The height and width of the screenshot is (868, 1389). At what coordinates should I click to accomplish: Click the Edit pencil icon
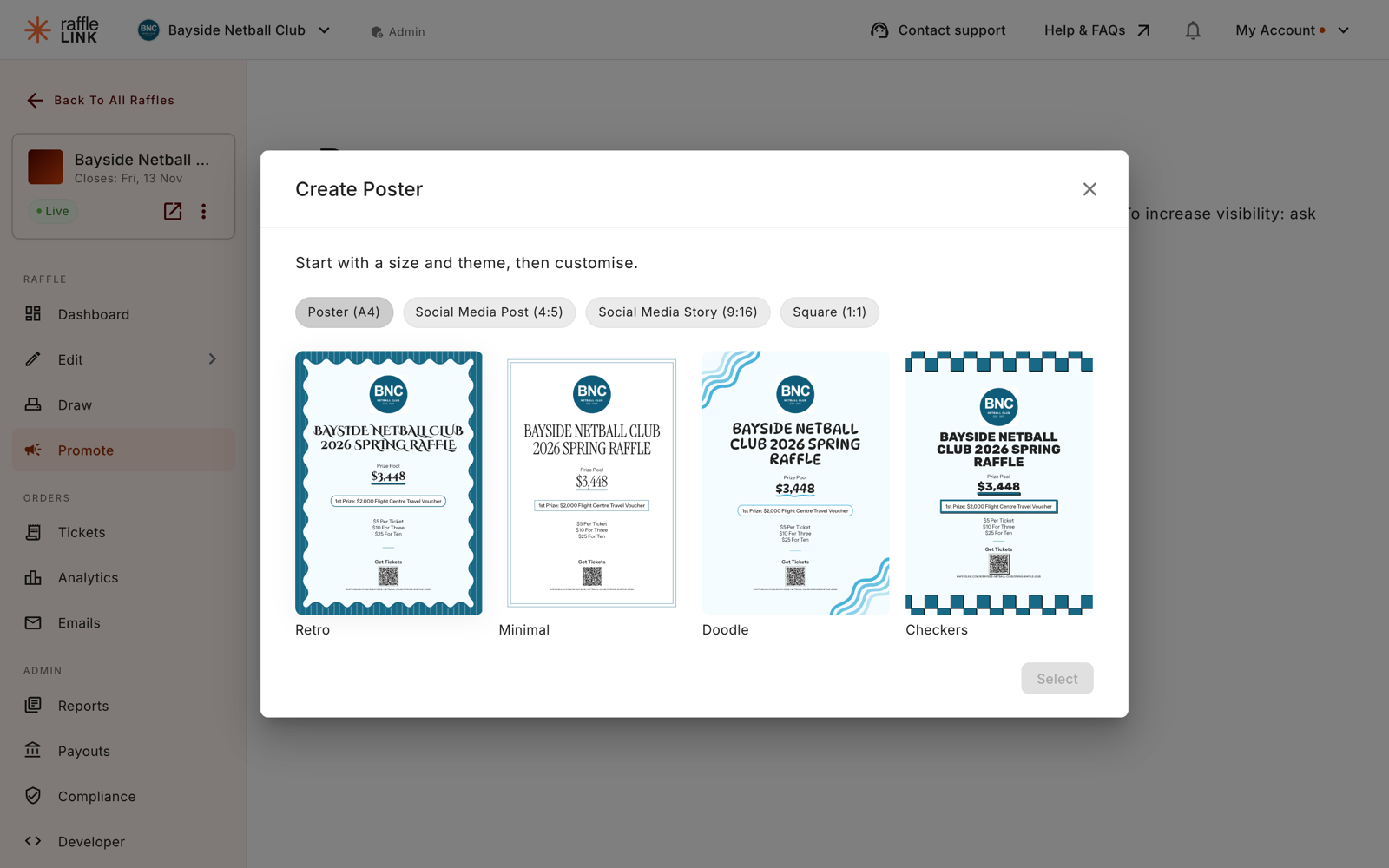coord(33,358)
